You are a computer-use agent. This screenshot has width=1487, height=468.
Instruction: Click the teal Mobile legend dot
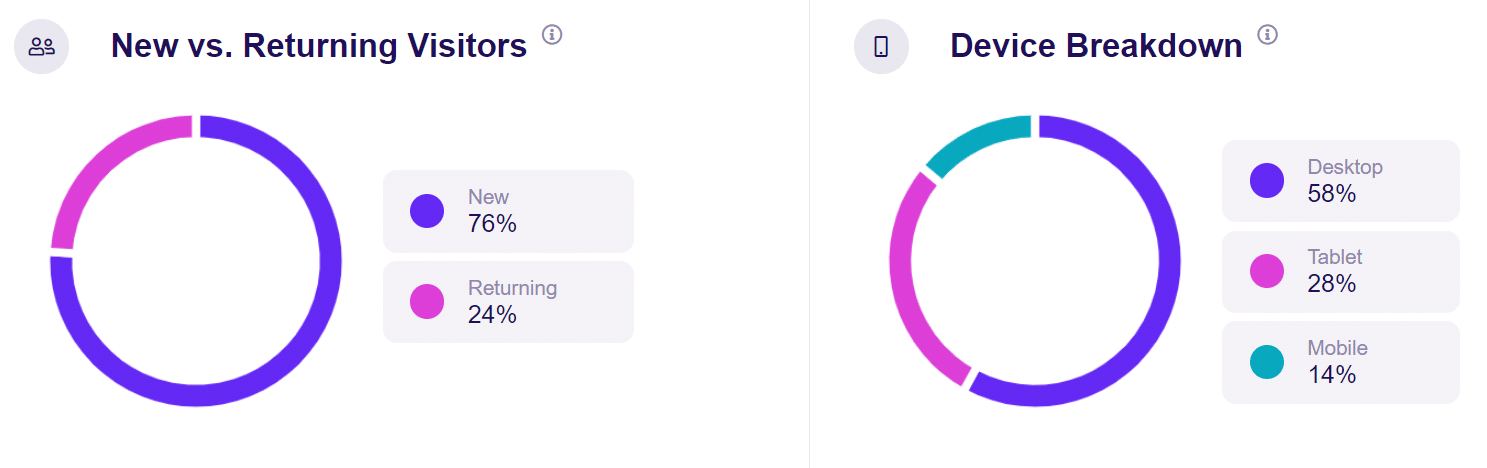pos(1267,362)
